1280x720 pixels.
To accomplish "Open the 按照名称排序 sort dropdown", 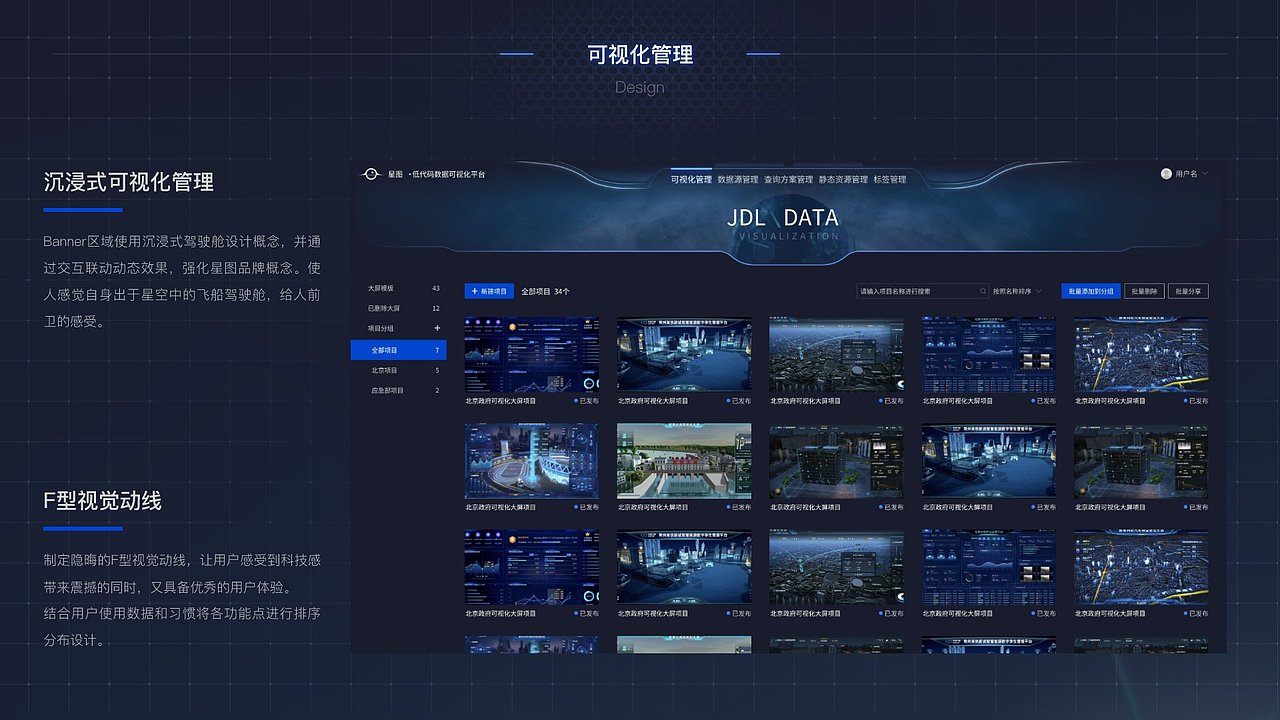I will tap(1015, 290).
